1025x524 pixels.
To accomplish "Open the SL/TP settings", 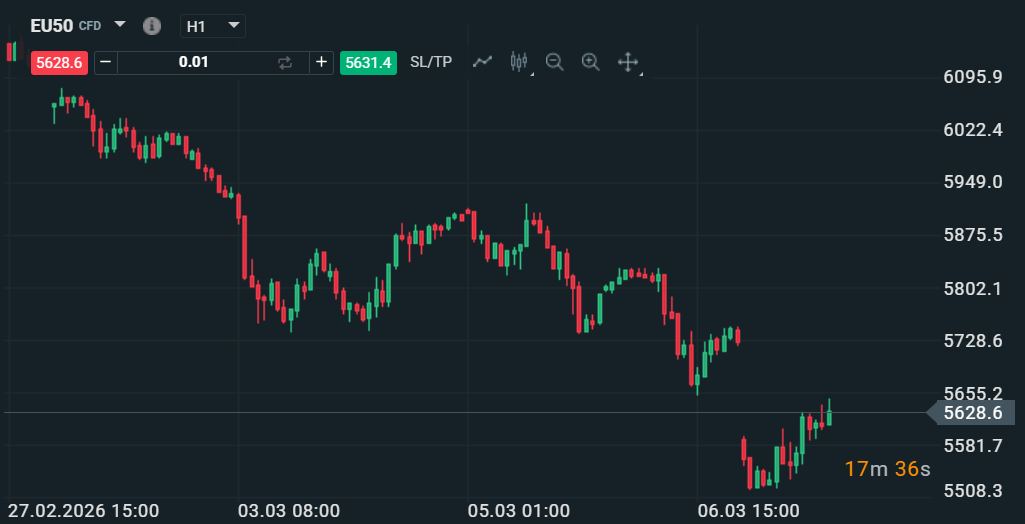I will [431, 62].
